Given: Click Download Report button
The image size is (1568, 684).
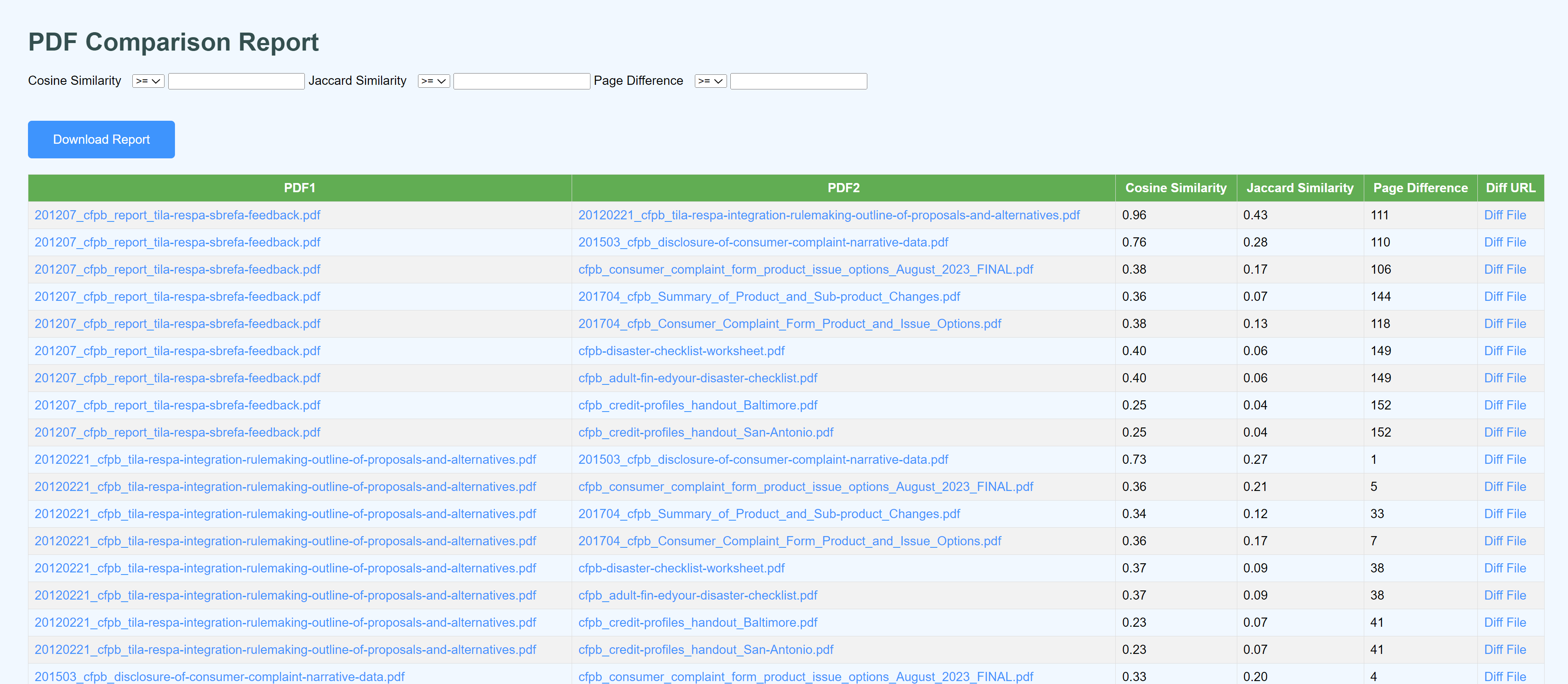Looking at the screenshot, I should tap(101, 139).
